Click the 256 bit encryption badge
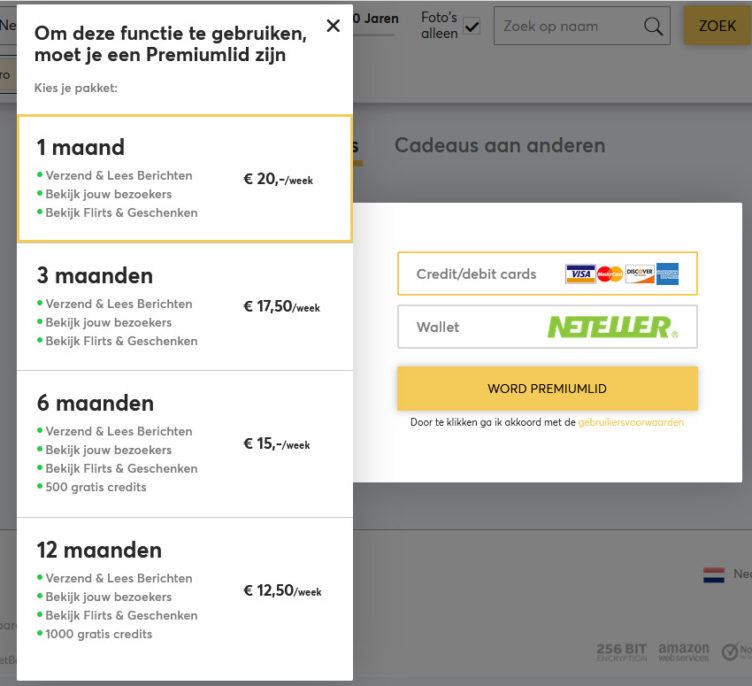This screenshot has height=686, width=752. [x=622, y=652]
